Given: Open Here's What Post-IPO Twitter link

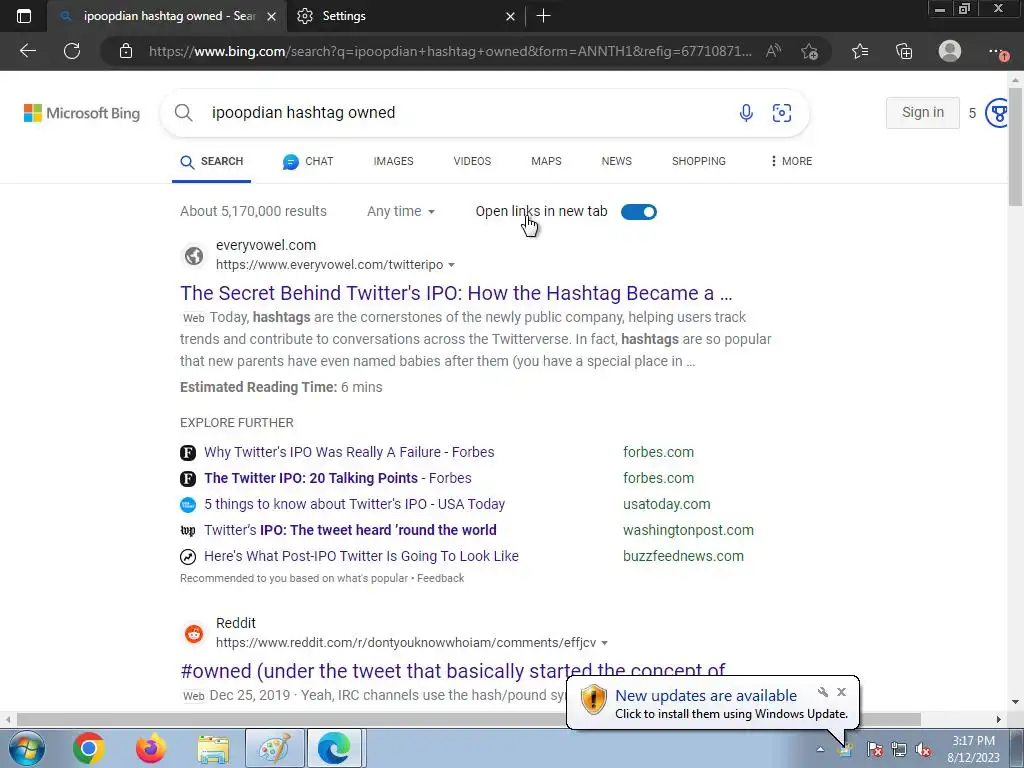Looking at the screenshot, I should pyautogui.click(x=361, y=556).
